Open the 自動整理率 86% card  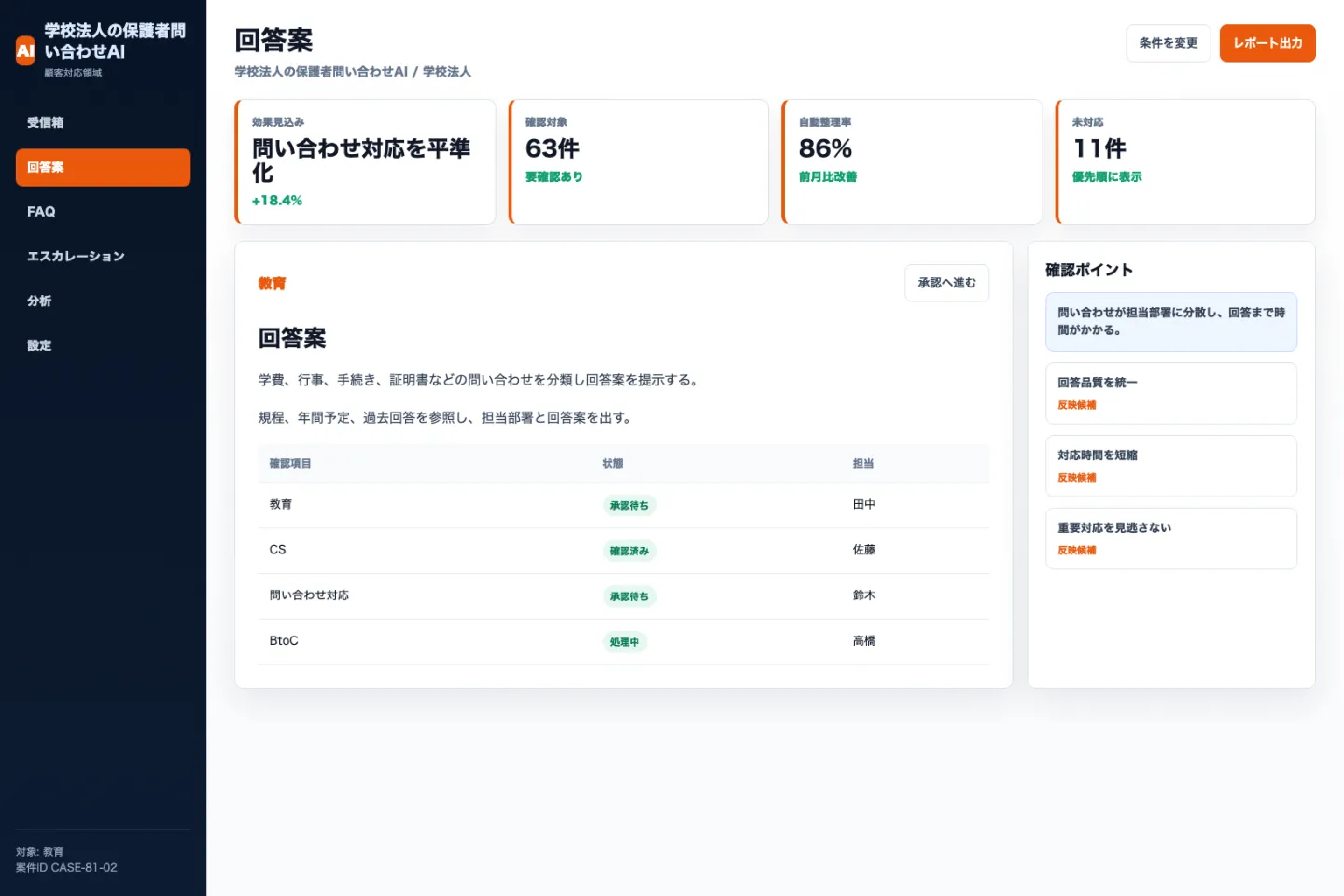pos(912,161)
